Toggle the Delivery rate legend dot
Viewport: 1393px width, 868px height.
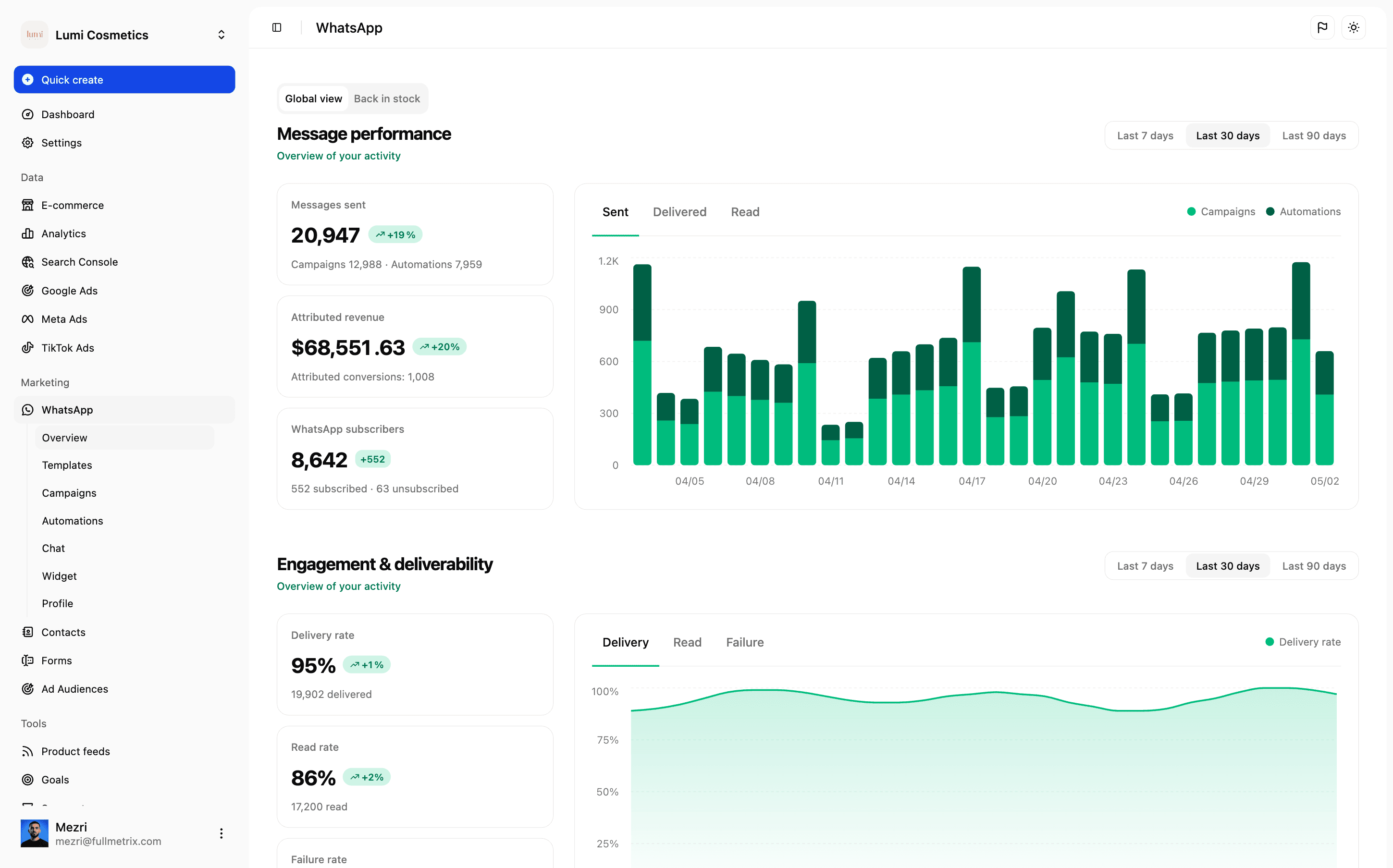pyautogui.click(x=1270, y=642)
